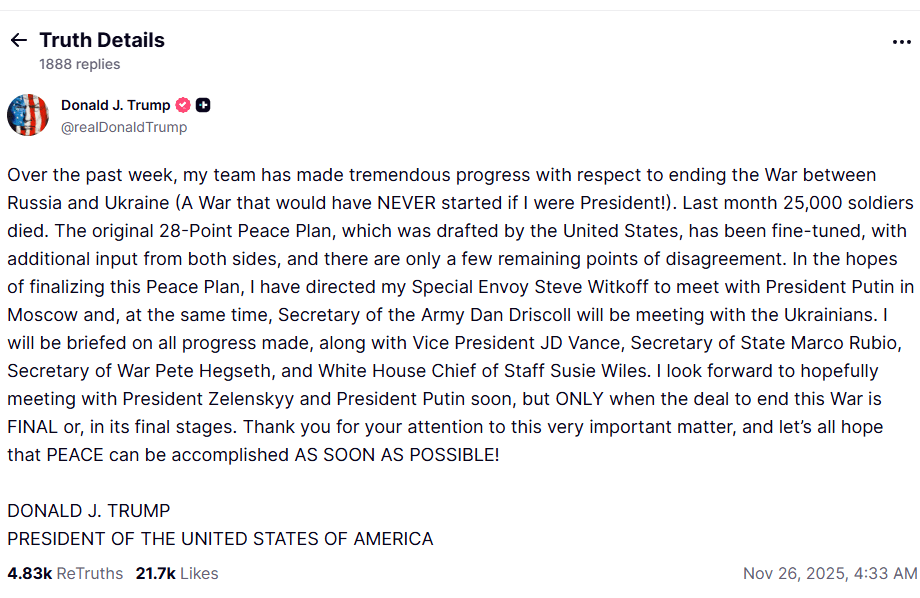Open the three-dot more options menu
Viewport: 920px width, 598px height.
click(901, 42)
